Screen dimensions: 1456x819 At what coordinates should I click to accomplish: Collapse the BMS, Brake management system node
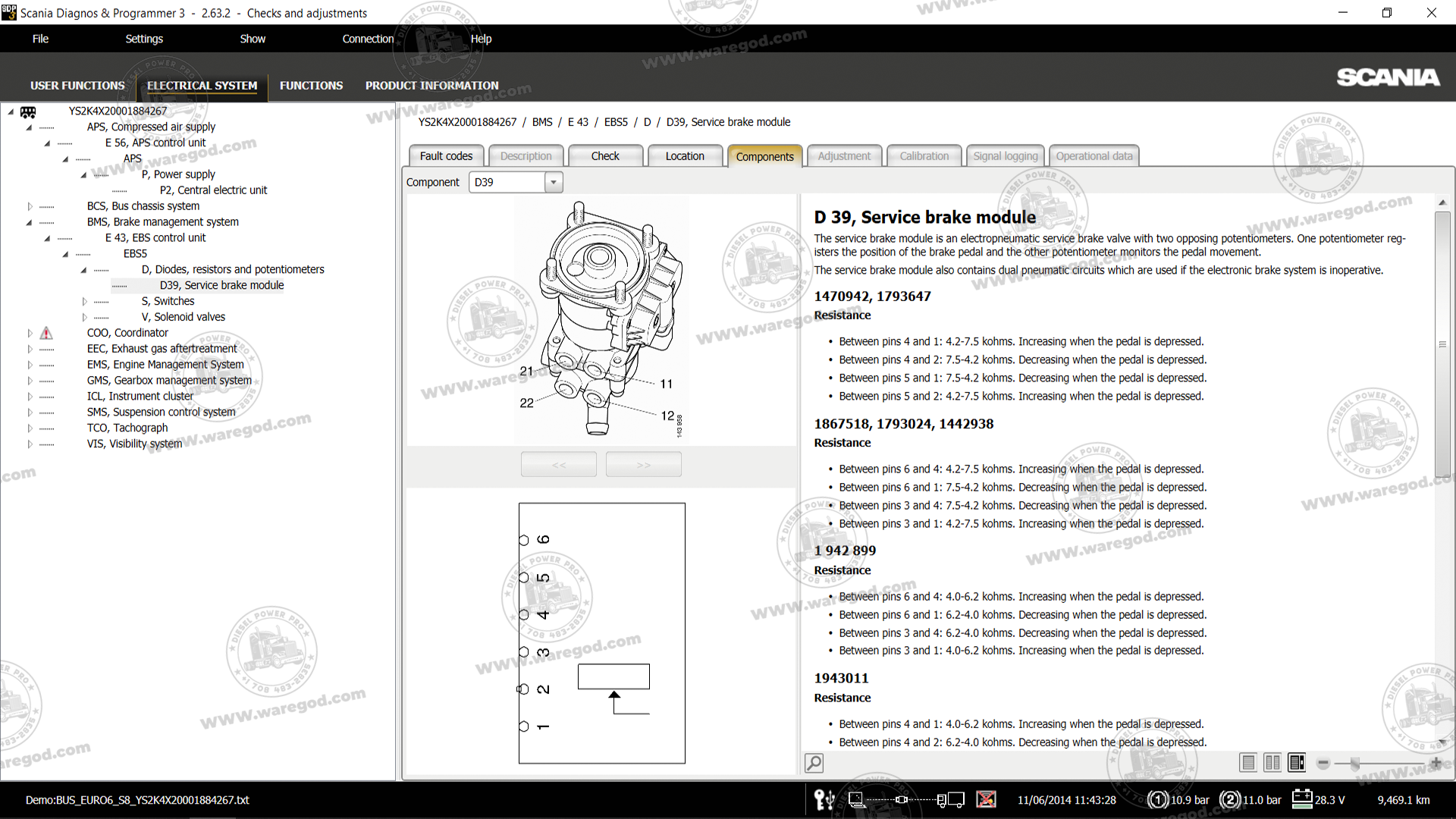30,222
